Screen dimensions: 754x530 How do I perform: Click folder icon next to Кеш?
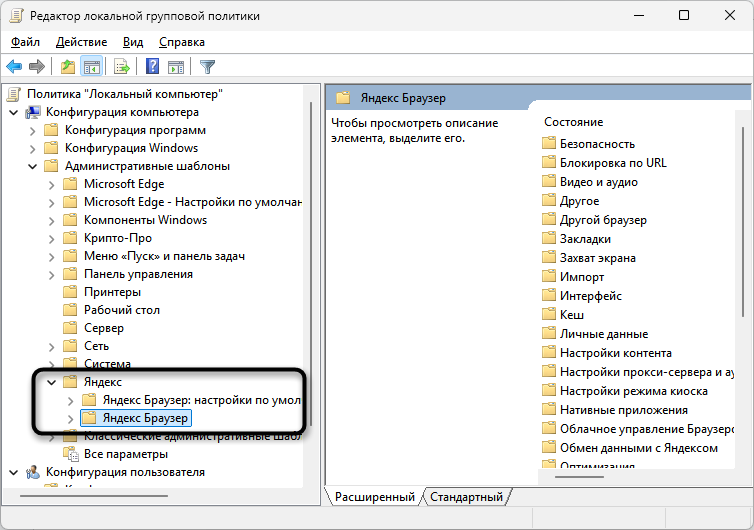tap(549, 315)
